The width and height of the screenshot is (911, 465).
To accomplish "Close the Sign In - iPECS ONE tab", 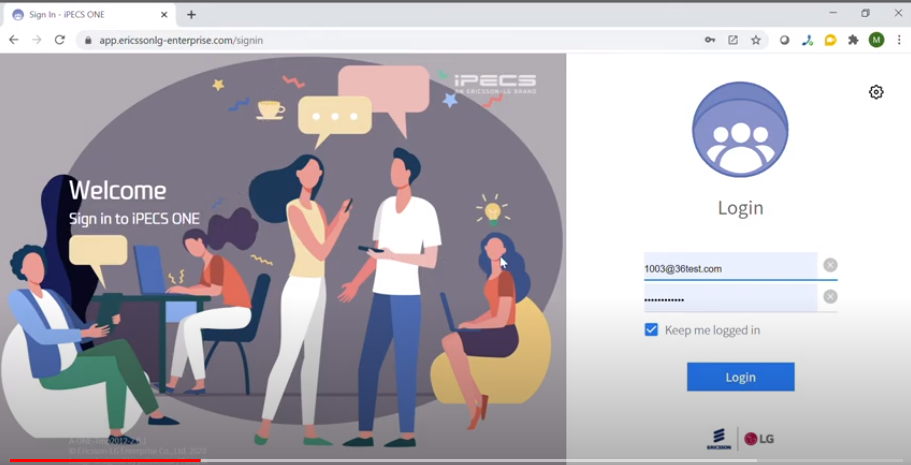I will (164, 15).
